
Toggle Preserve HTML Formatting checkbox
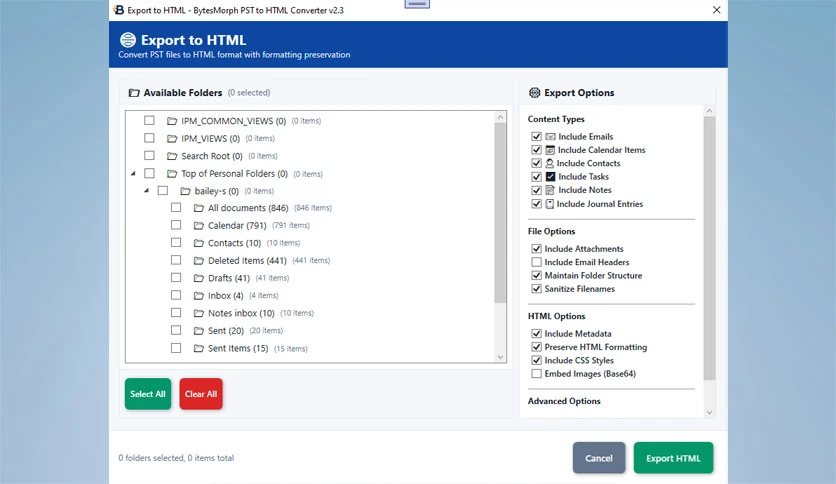pyautogui.click(x=536, y=347)
